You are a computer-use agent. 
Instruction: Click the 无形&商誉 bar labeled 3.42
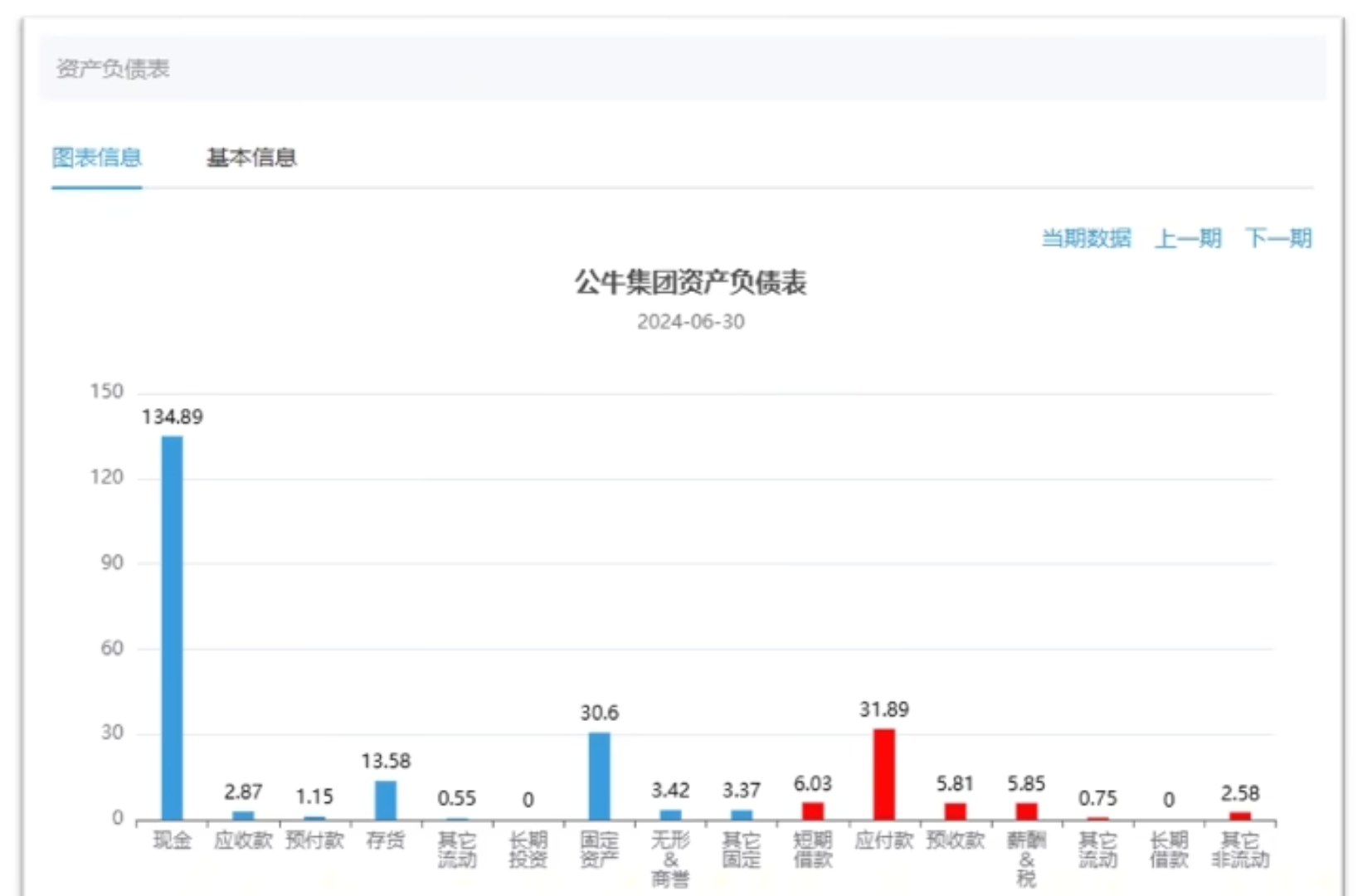tap(670, 814)
